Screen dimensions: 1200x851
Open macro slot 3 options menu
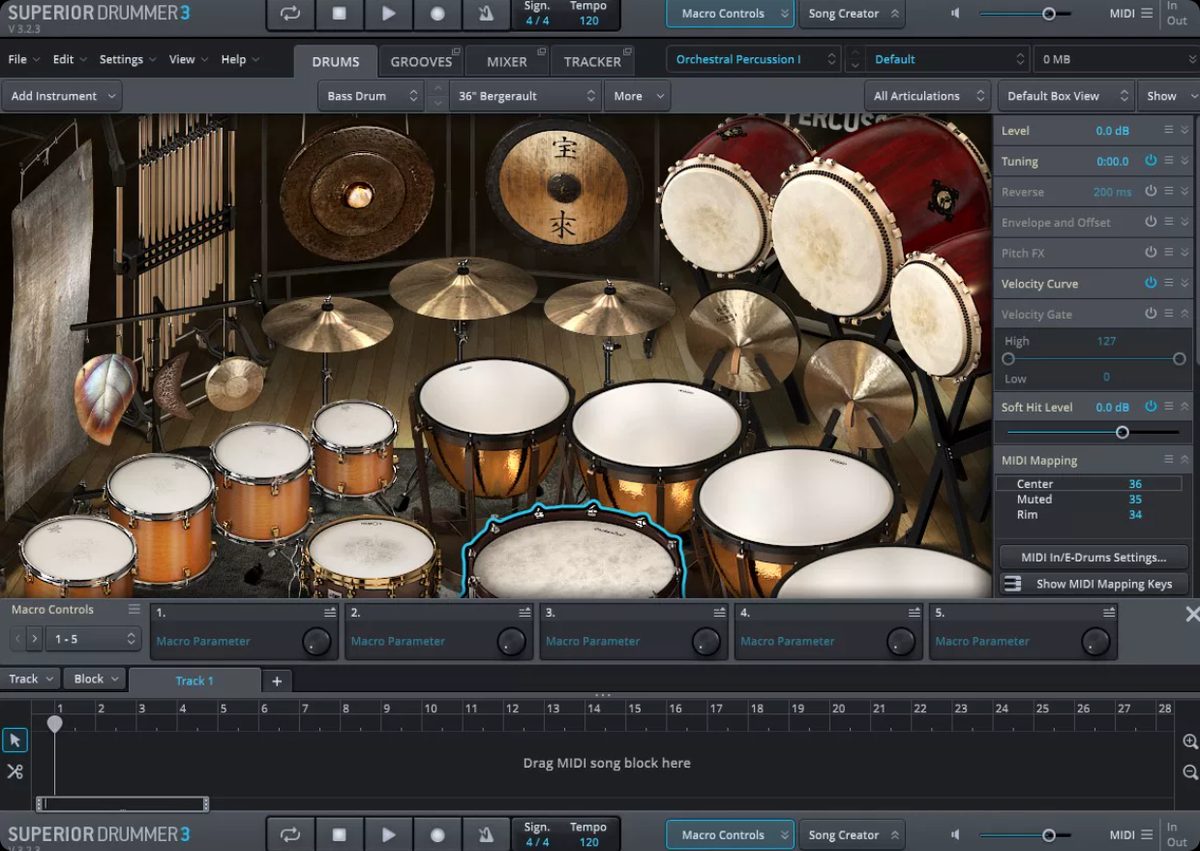720,612
